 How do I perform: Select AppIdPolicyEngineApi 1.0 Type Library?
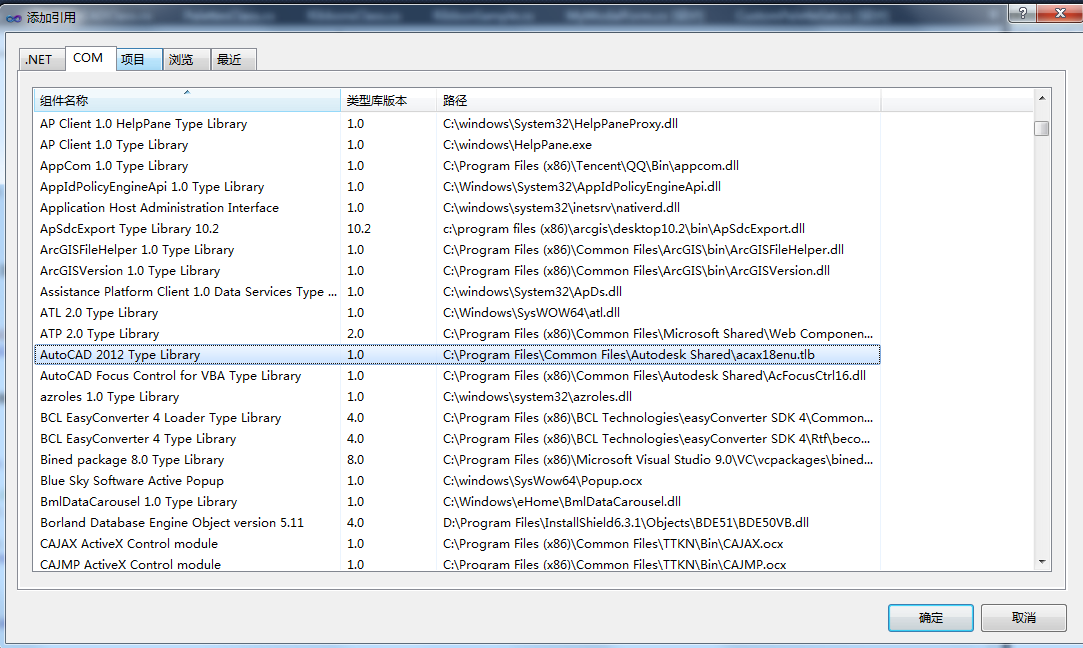click(457, 187)
